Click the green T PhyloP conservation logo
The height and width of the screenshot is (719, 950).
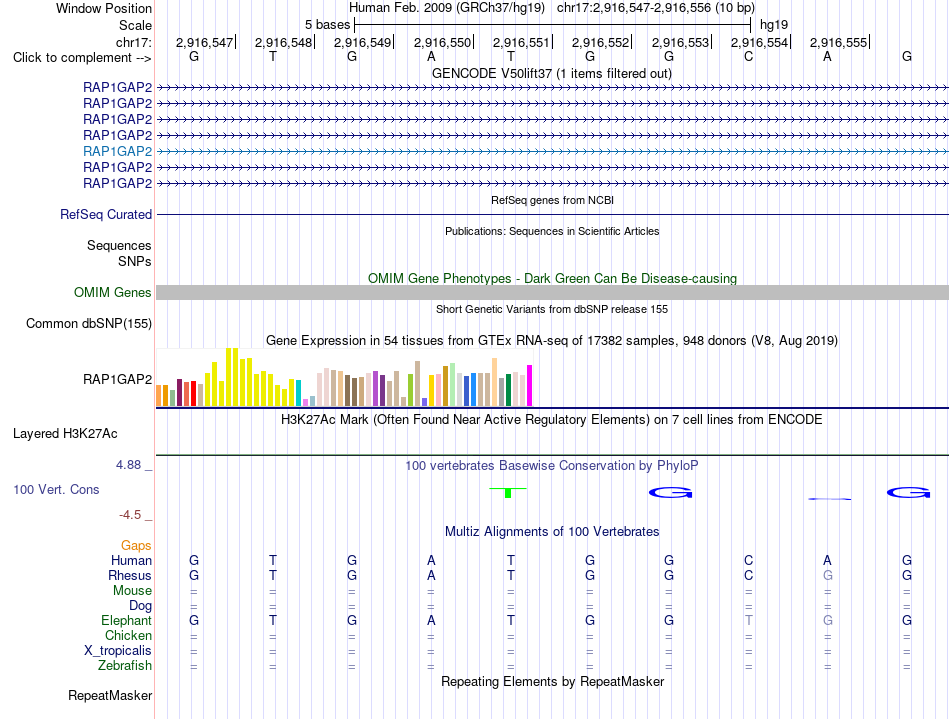tap(508, 492)
